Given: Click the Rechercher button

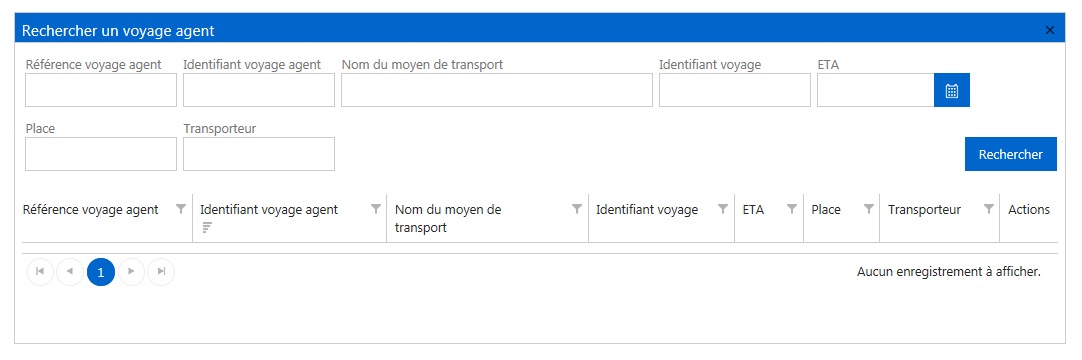Looking at the screenshot, I should pos(1010,154).
